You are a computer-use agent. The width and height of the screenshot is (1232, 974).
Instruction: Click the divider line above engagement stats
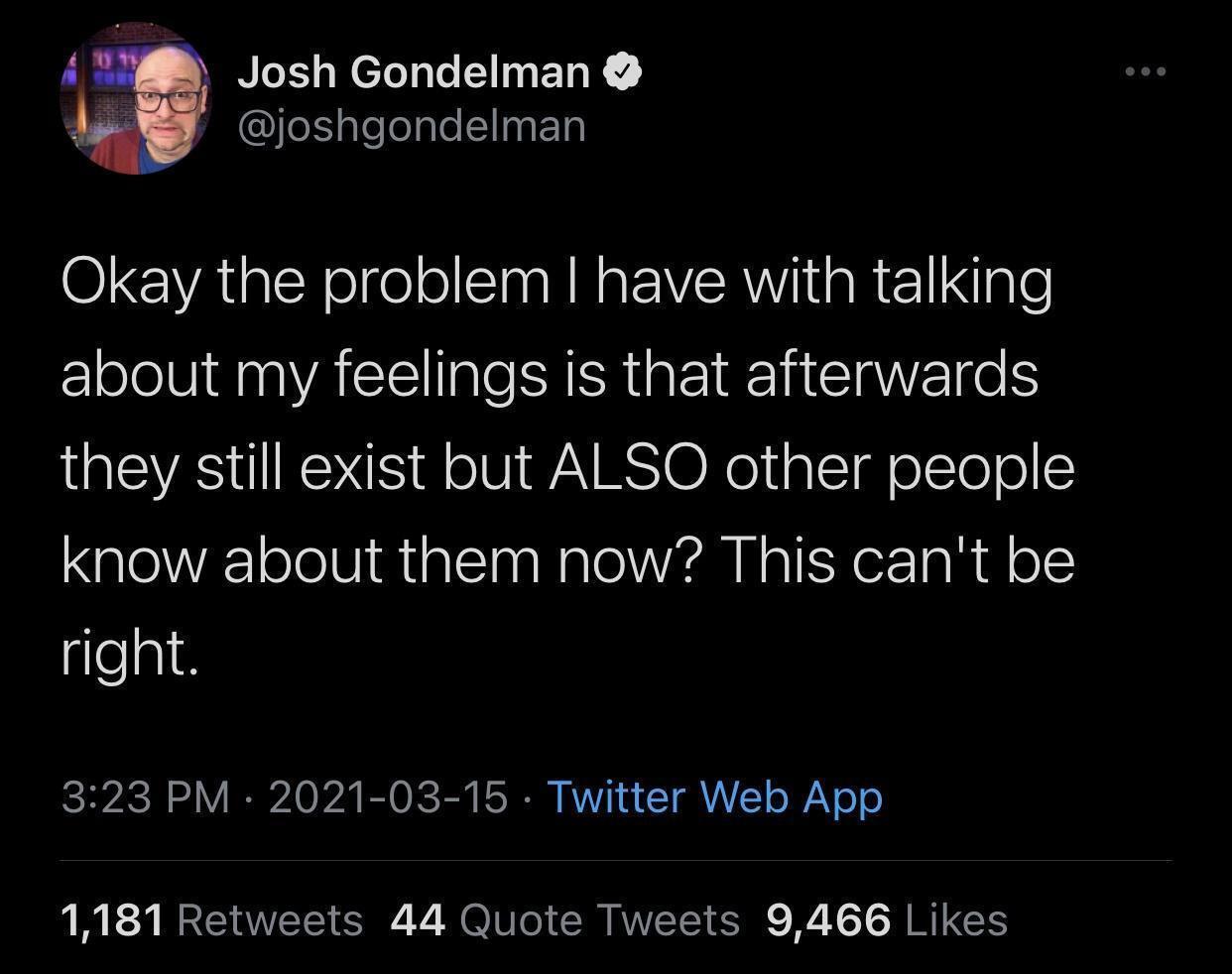coord(615,861)
